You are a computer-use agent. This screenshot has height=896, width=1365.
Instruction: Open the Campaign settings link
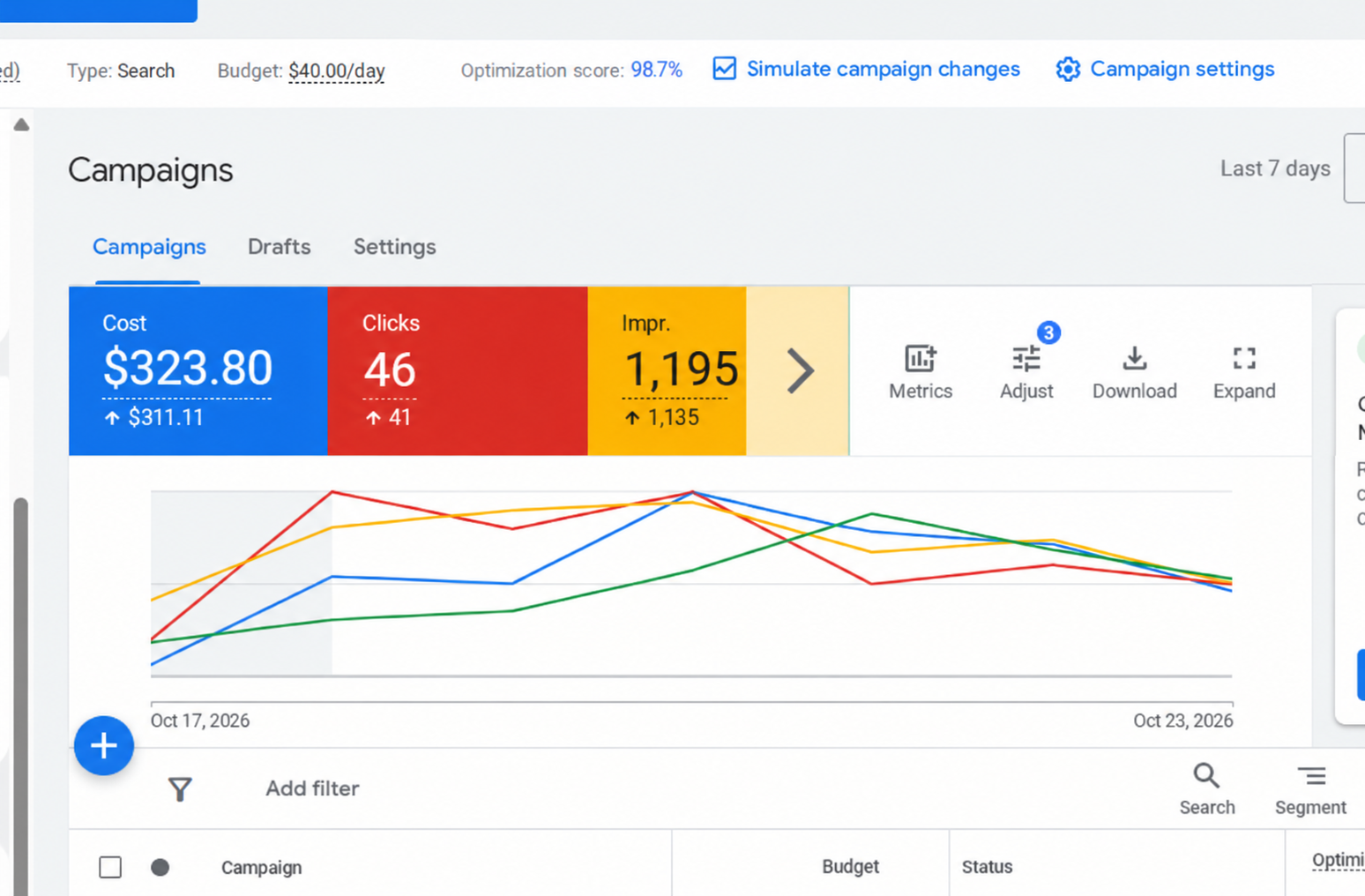(x=1182, y=69)
